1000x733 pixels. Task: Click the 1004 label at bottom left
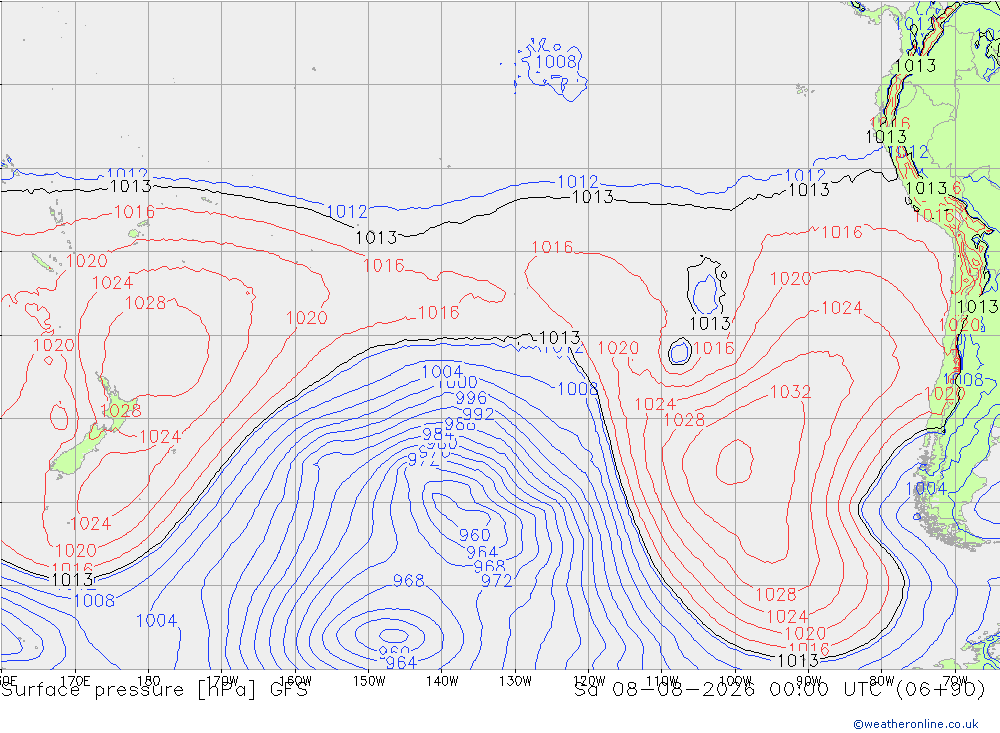(x=156, y=620)
